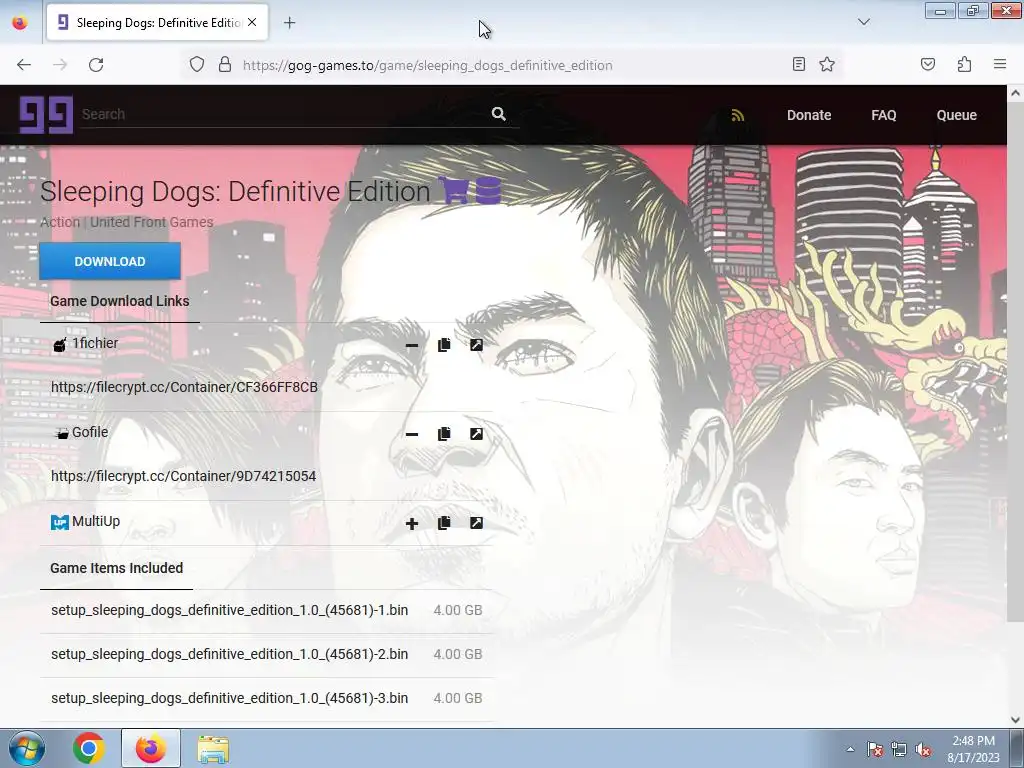Click the database stack icon beside the title

pyautogui.click(x=488, y=191)
